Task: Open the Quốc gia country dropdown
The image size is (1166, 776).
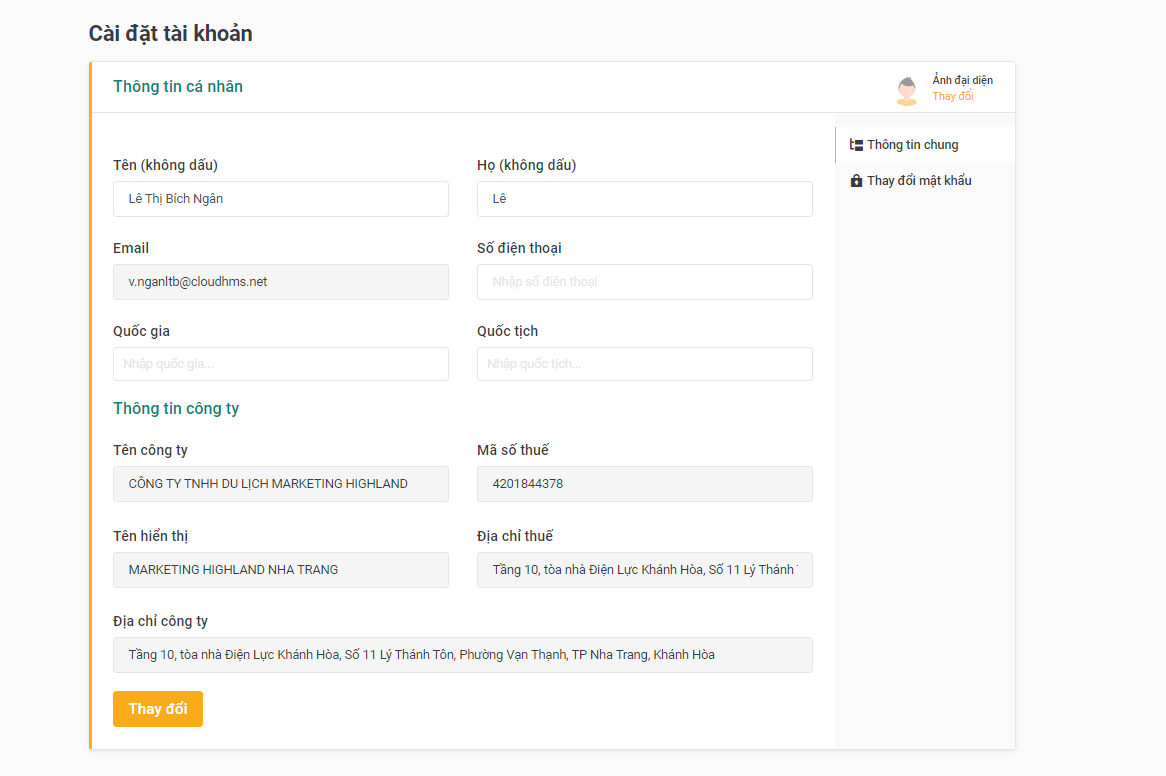Action: 281,364
